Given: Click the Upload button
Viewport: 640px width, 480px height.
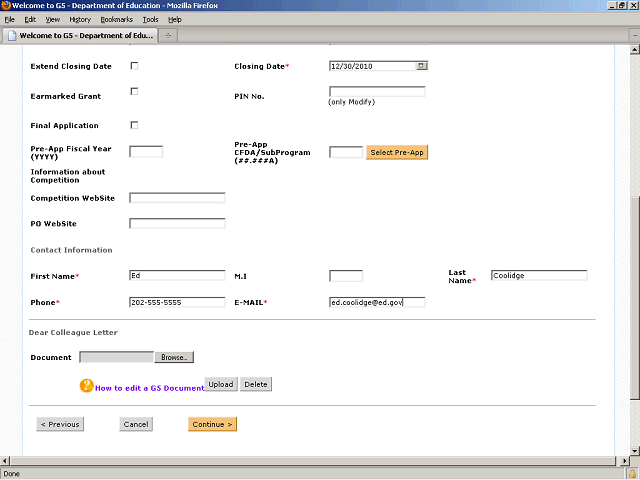Looking at the screenshot, I should click(x=221, y=384).
